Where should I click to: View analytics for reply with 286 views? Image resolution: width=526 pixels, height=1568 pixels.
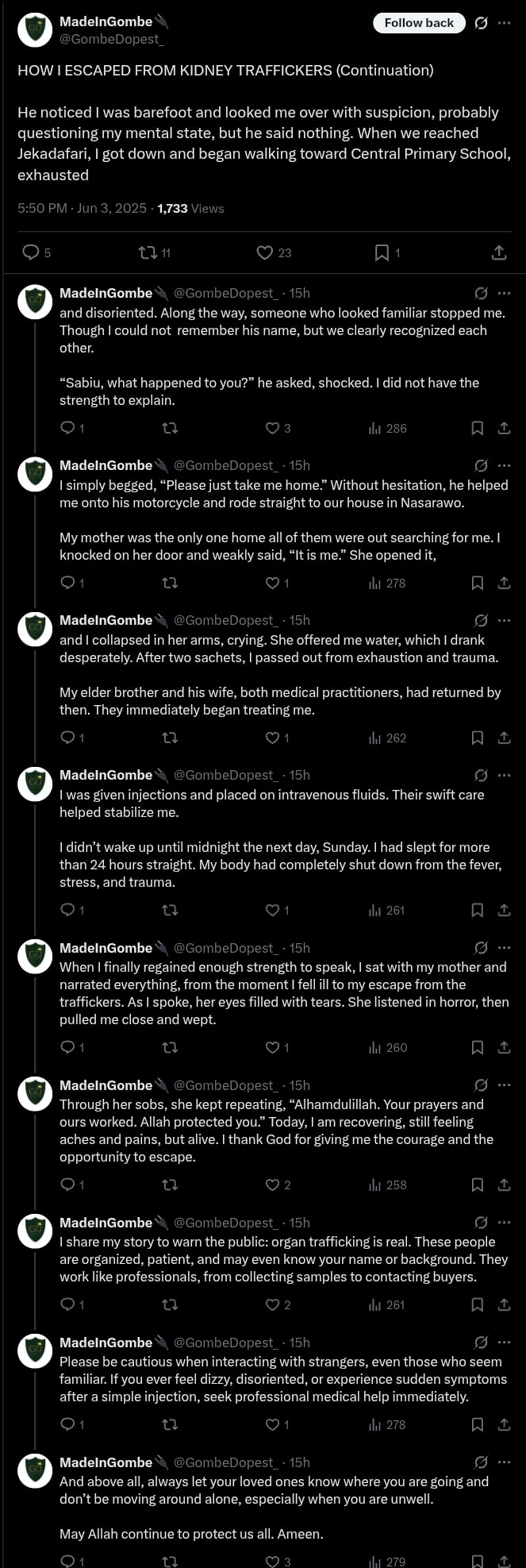pyautogui.click(x=388, y=428)
